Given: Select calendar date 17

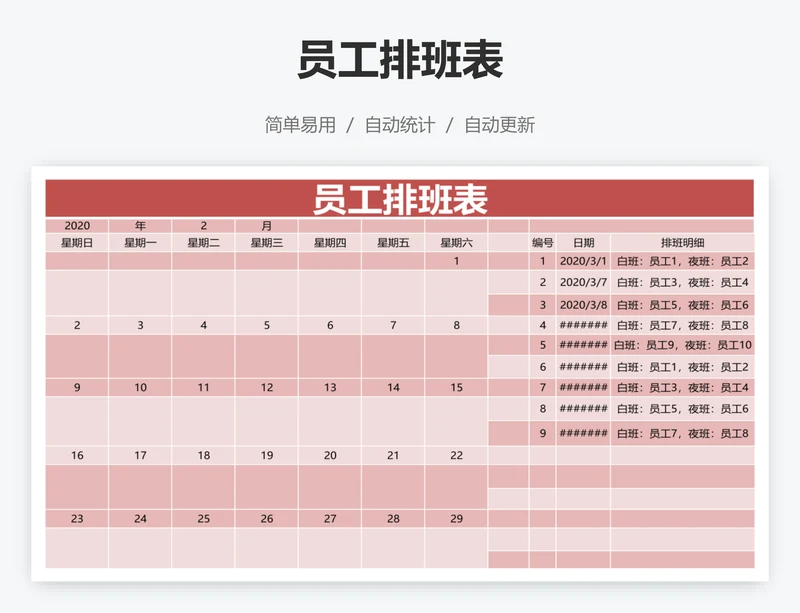Looking at the screenshot, I should tap(140, 455).
